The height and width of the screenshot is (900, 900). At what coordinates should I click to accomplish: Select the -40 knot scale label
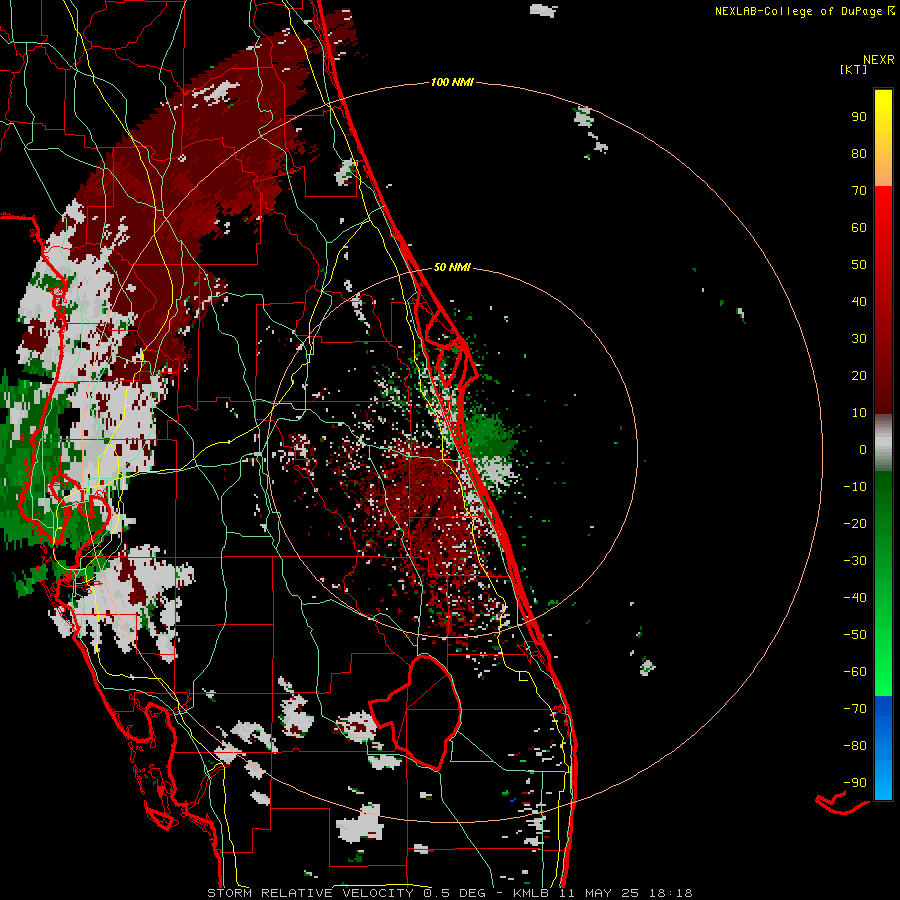[855, 598]
